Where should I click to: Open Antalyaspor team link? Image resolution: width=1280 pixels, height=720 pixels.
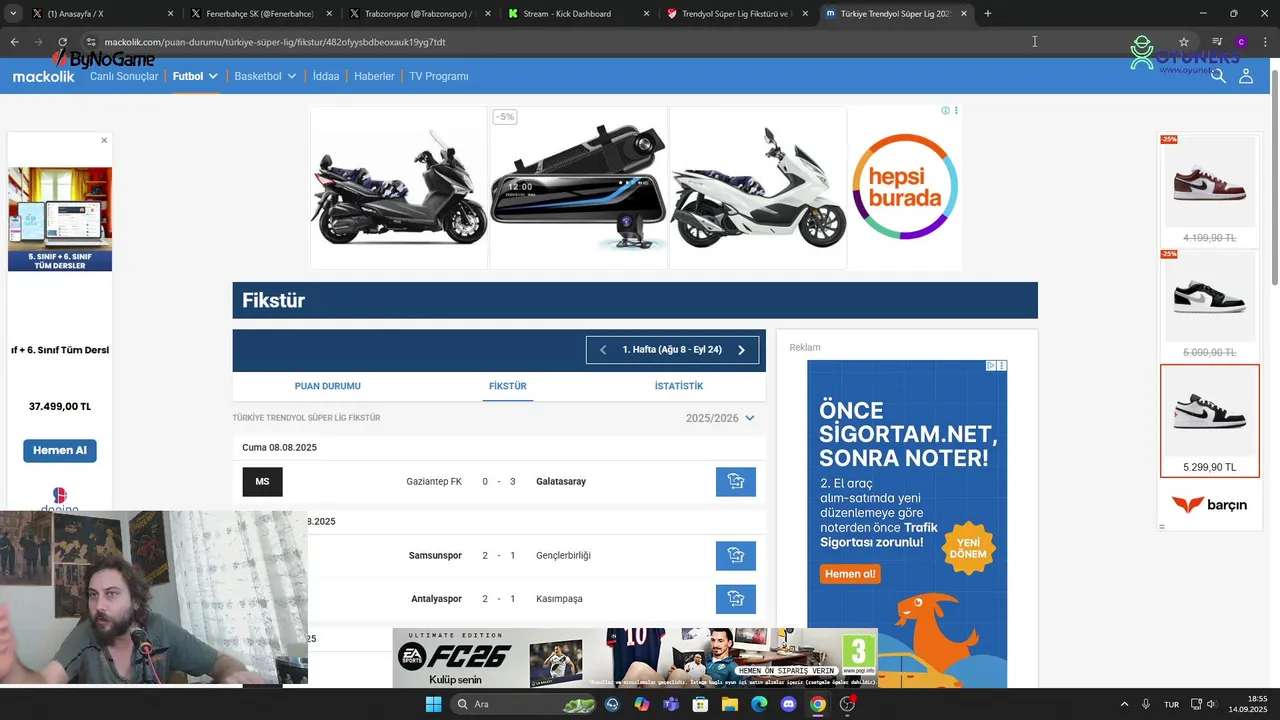click(x=436, y=599)
